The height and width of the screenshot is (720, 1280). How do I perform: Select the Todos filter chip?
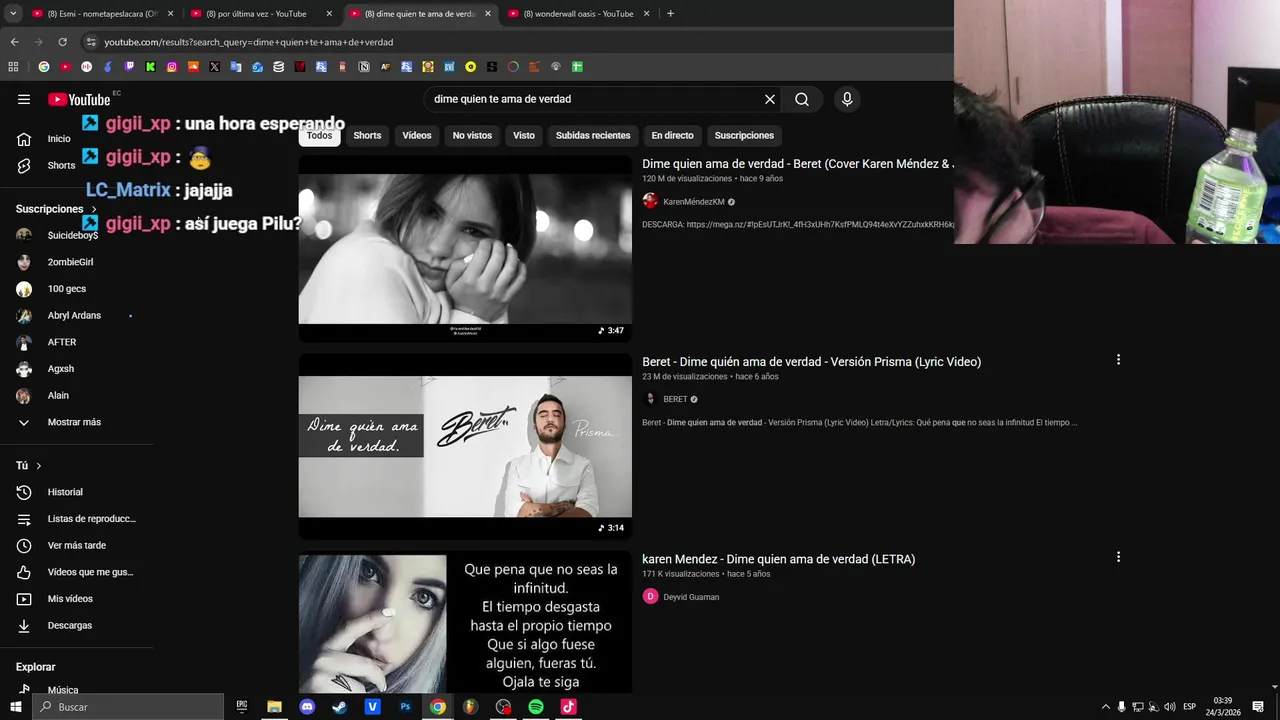tap(319, 135)
